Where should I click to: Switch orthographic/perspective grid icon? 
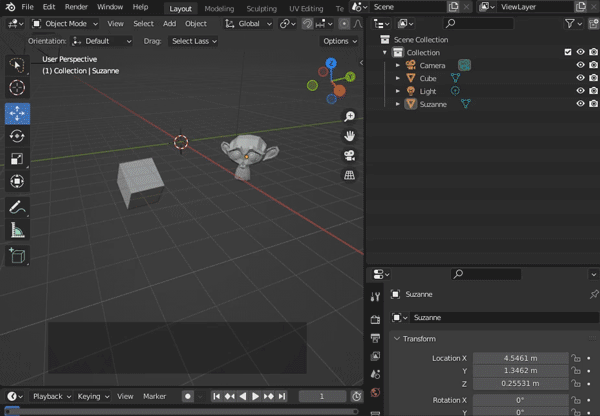pos(349,175)
